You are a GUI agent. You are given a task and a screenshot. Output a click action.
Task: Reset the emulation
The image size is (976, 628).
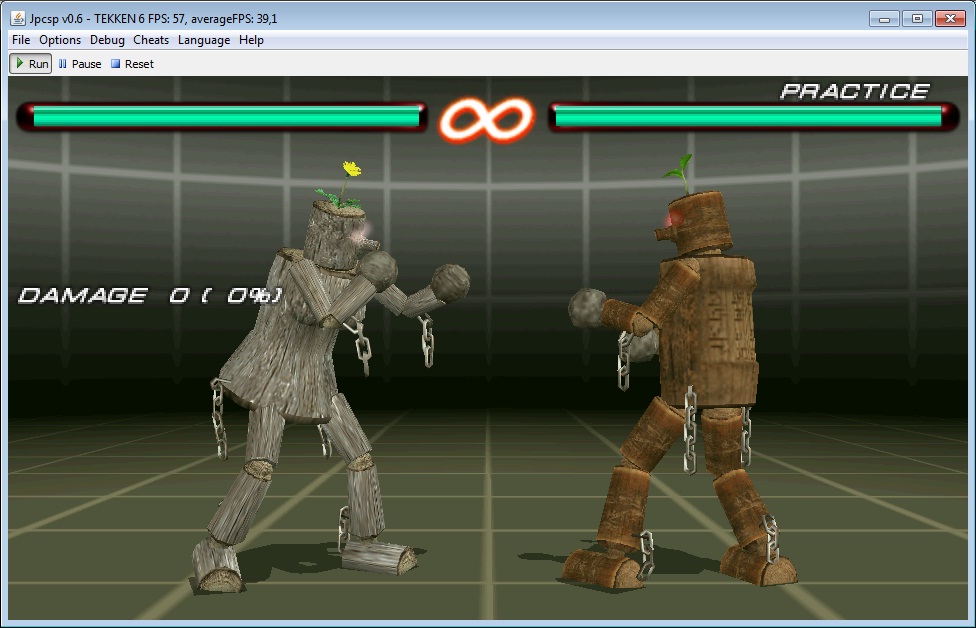[132, 63]
